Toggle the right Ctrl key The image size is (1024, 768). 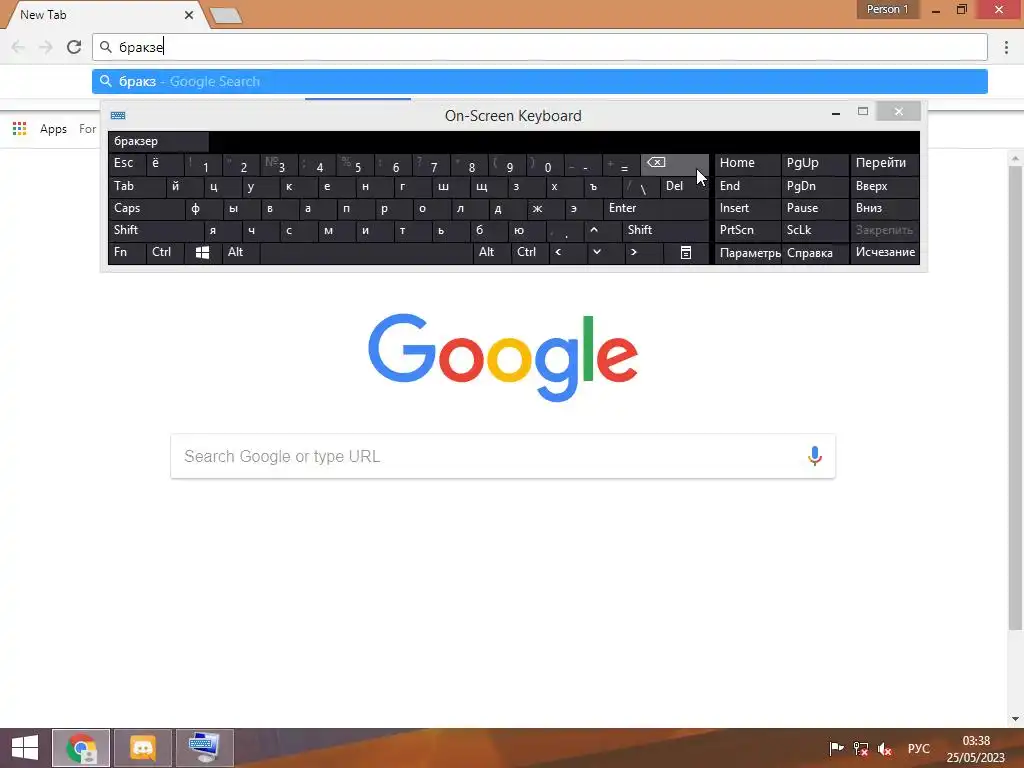(530, 252)
